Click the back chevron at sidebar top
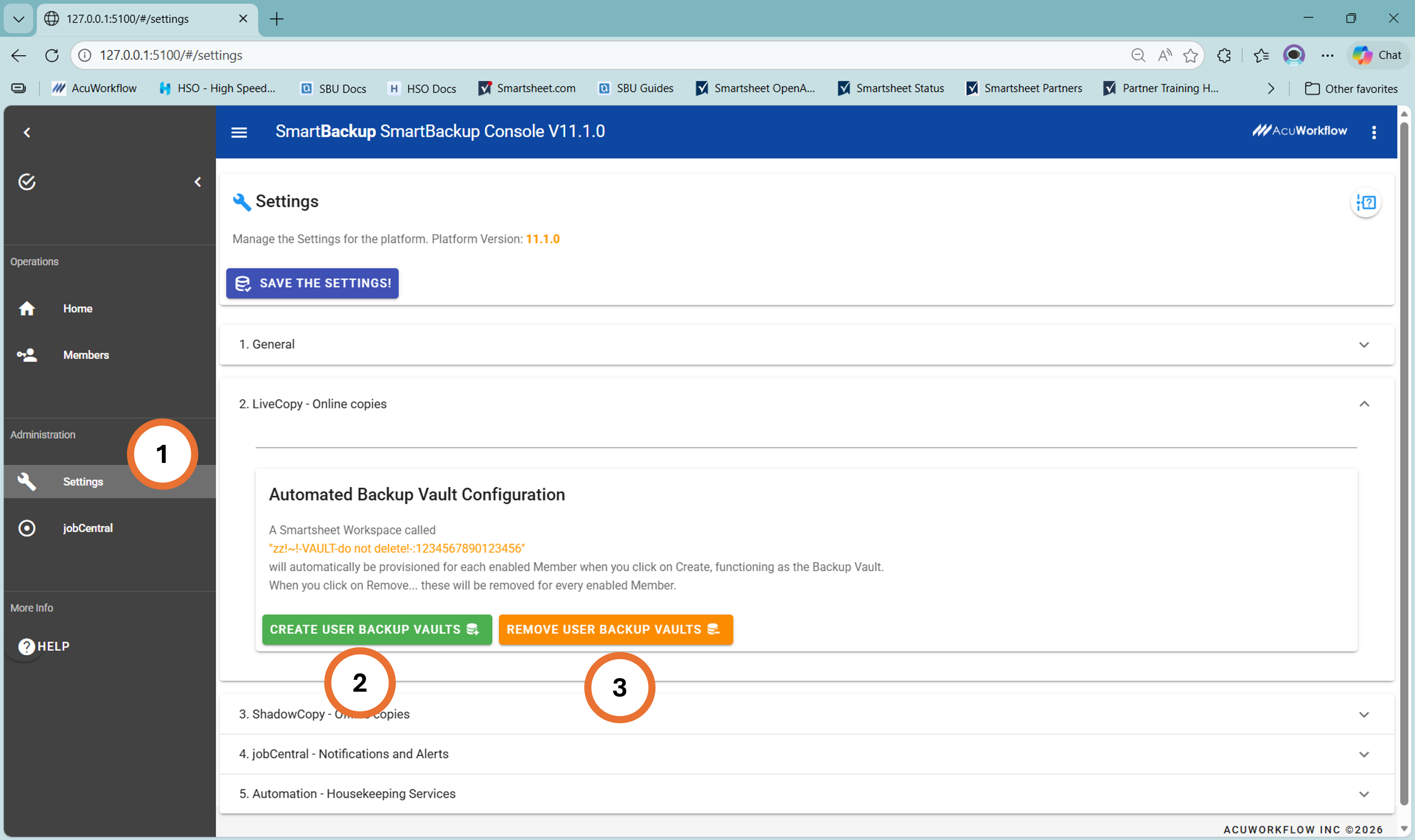This screenshot has height=840, width=1415. tap(26, 132)
